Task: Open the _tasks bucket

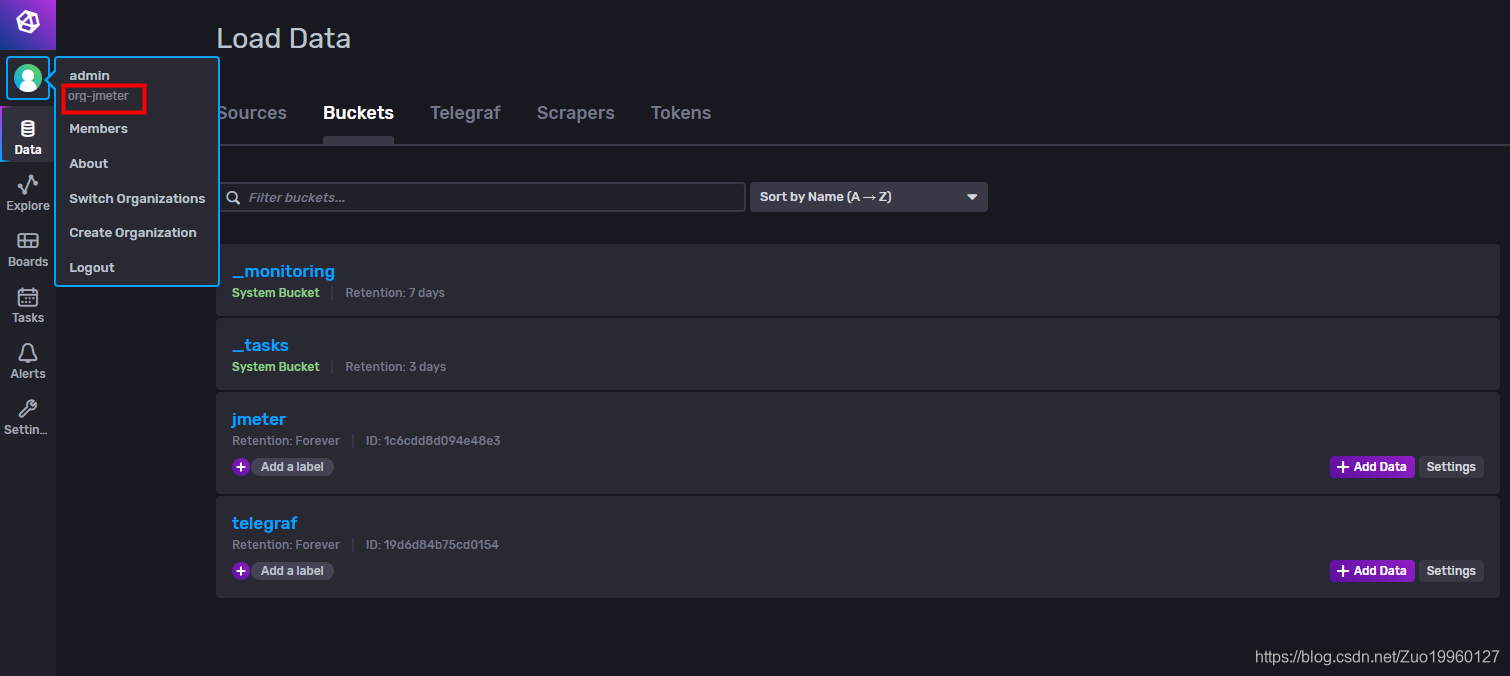Action: [260, 345]
